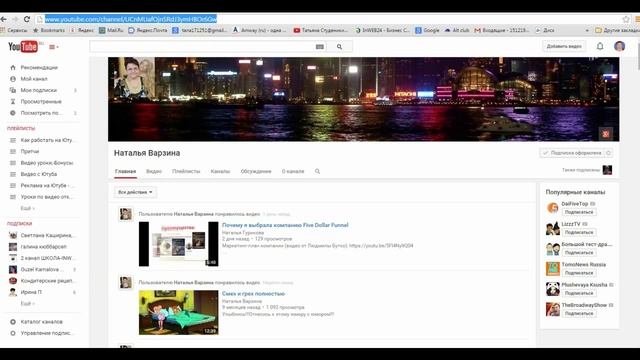Open the notifications bell

(x=600, y=47)
